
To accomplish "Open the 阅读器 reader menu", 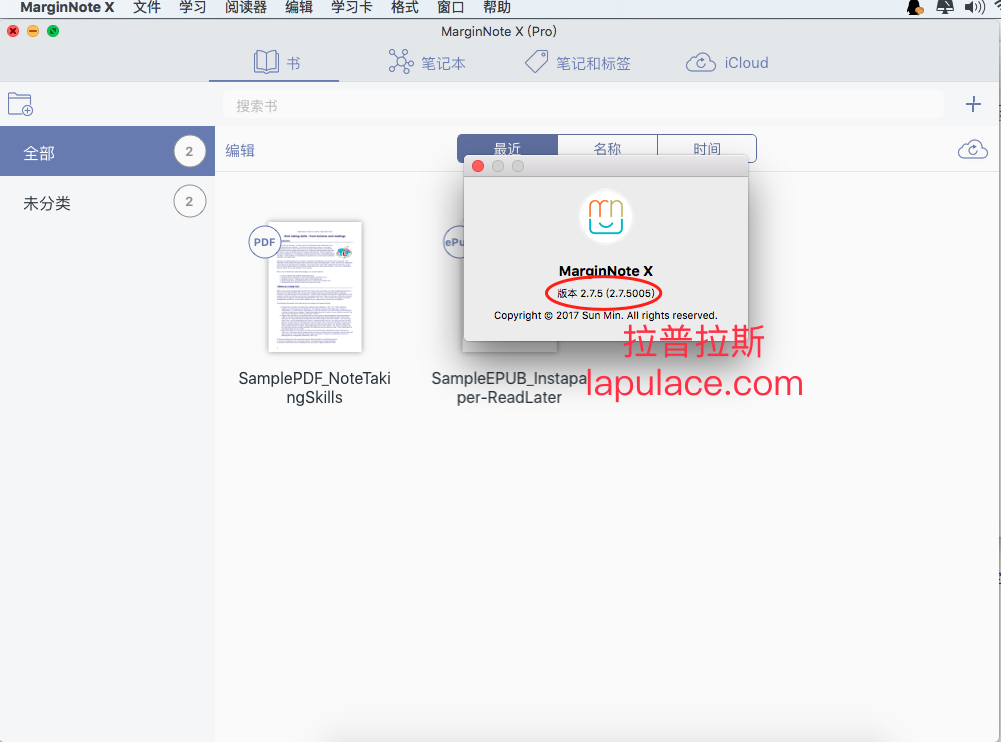I will pyautogui.click(x=246, y=8).
